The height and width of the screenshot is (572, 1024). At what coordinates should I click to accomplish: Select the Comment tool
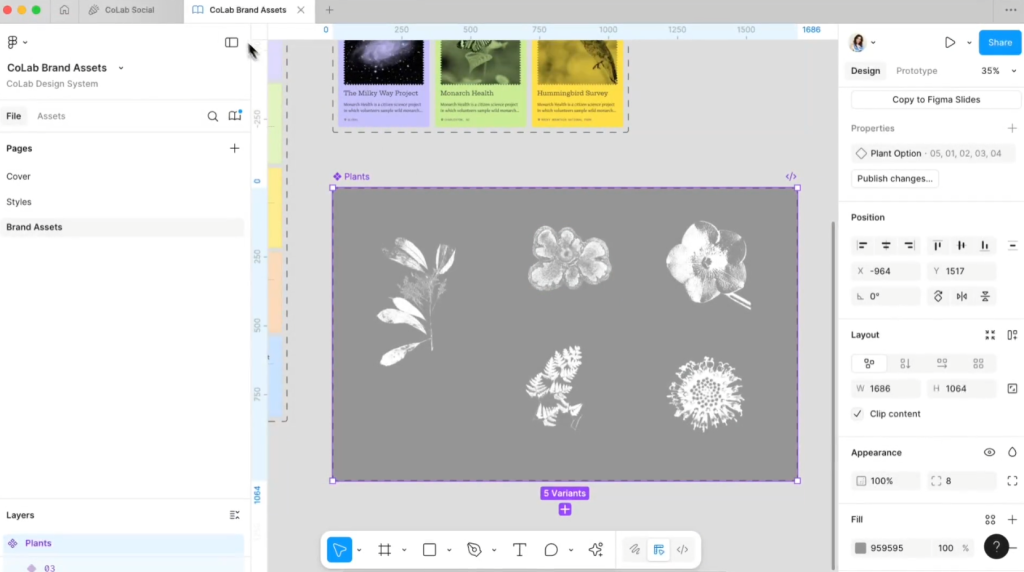pyautogui.click(x=551, y=550)
